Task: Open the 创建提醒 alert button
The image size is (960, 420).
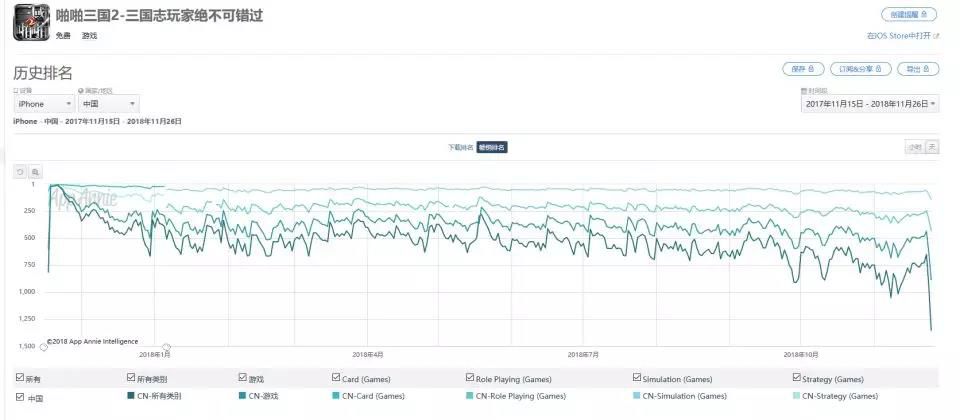Action: (909, 14)
